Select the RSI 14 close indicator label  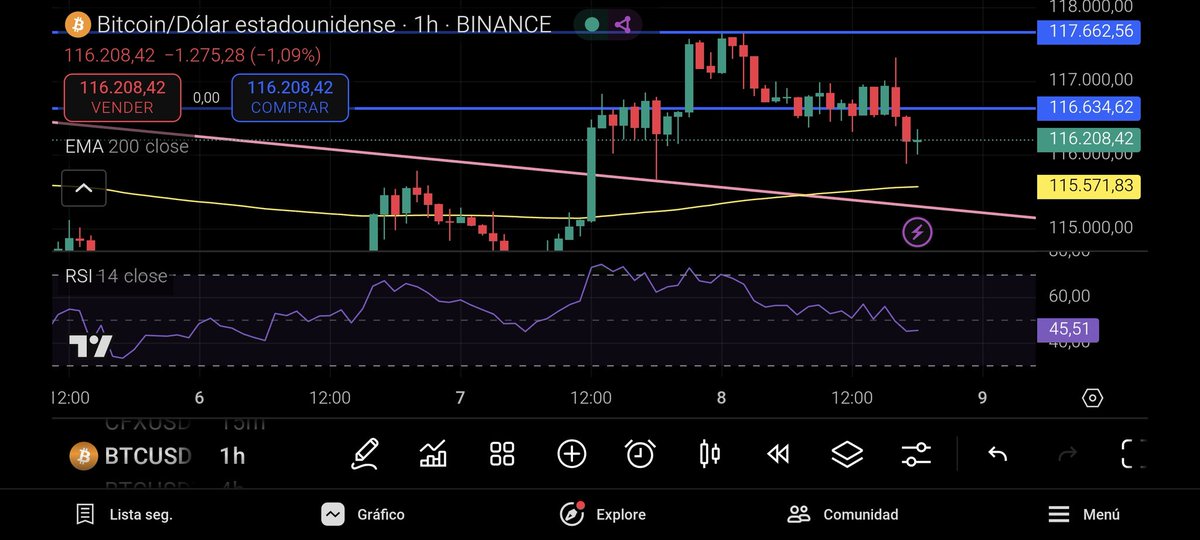pos(116,276)
